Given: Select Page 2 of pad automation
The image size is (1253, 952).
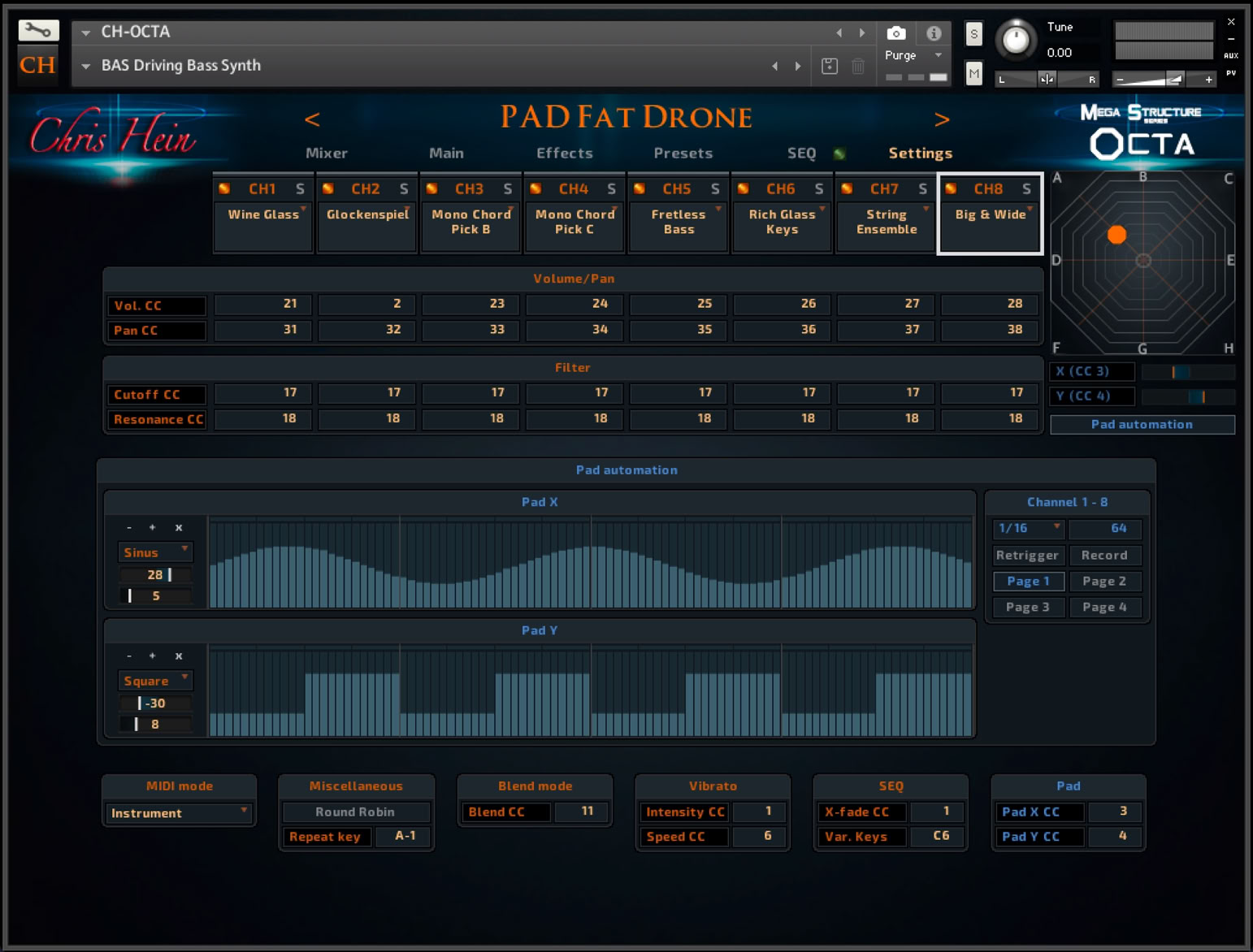Looking at the screenshot, I should click(x=1104, y=582).
